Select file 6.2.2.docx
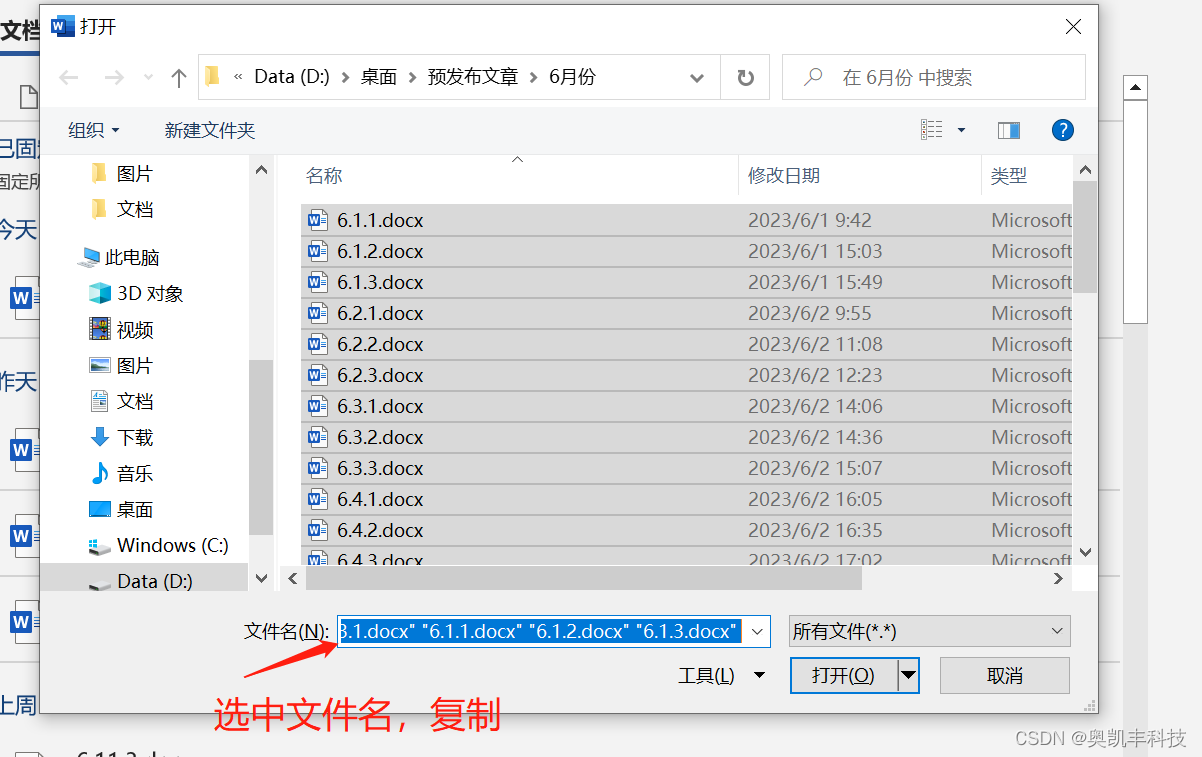 (686, 344)
